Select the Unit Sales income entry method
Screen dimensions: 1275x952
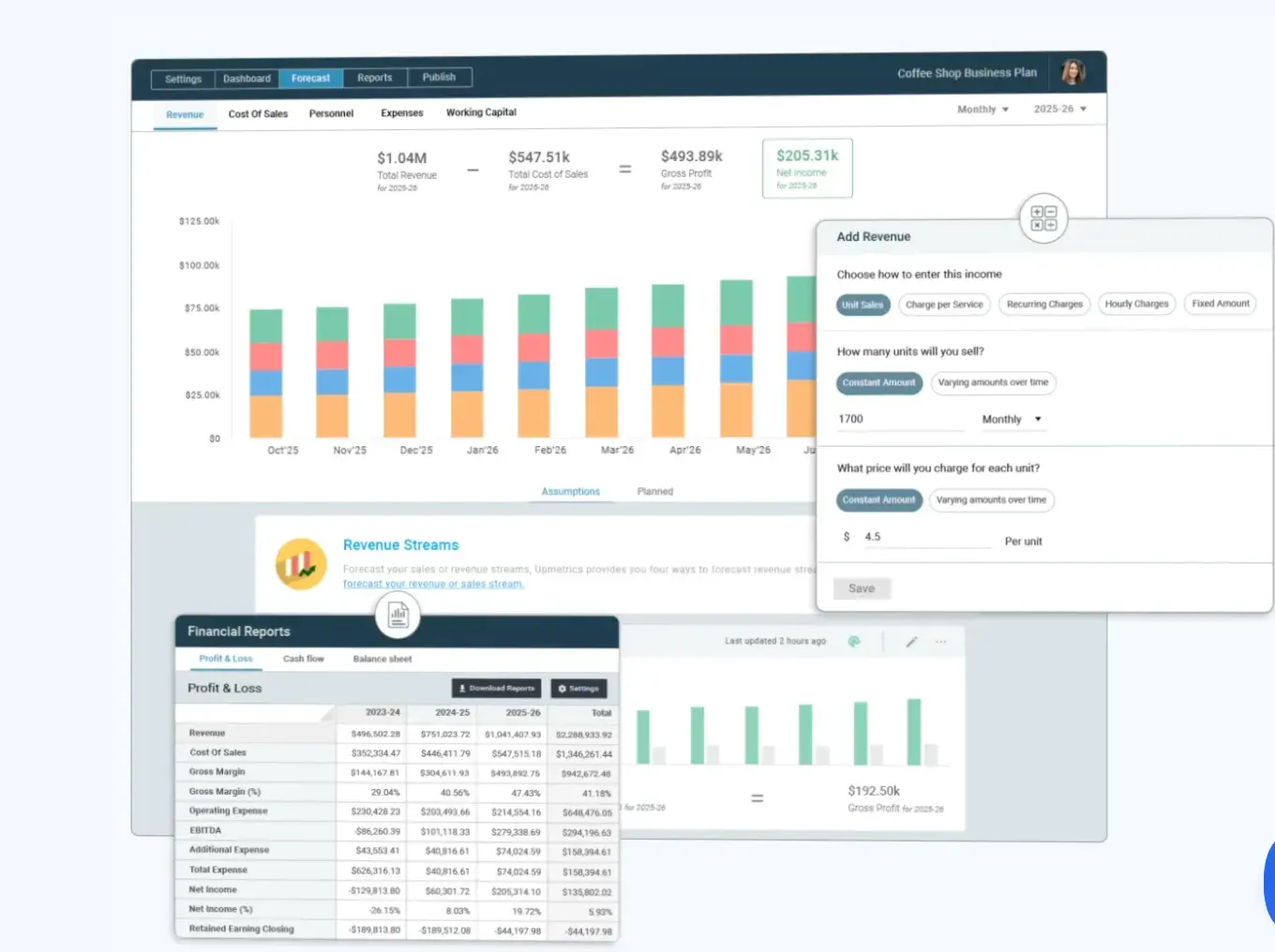[x=862, y=305]
